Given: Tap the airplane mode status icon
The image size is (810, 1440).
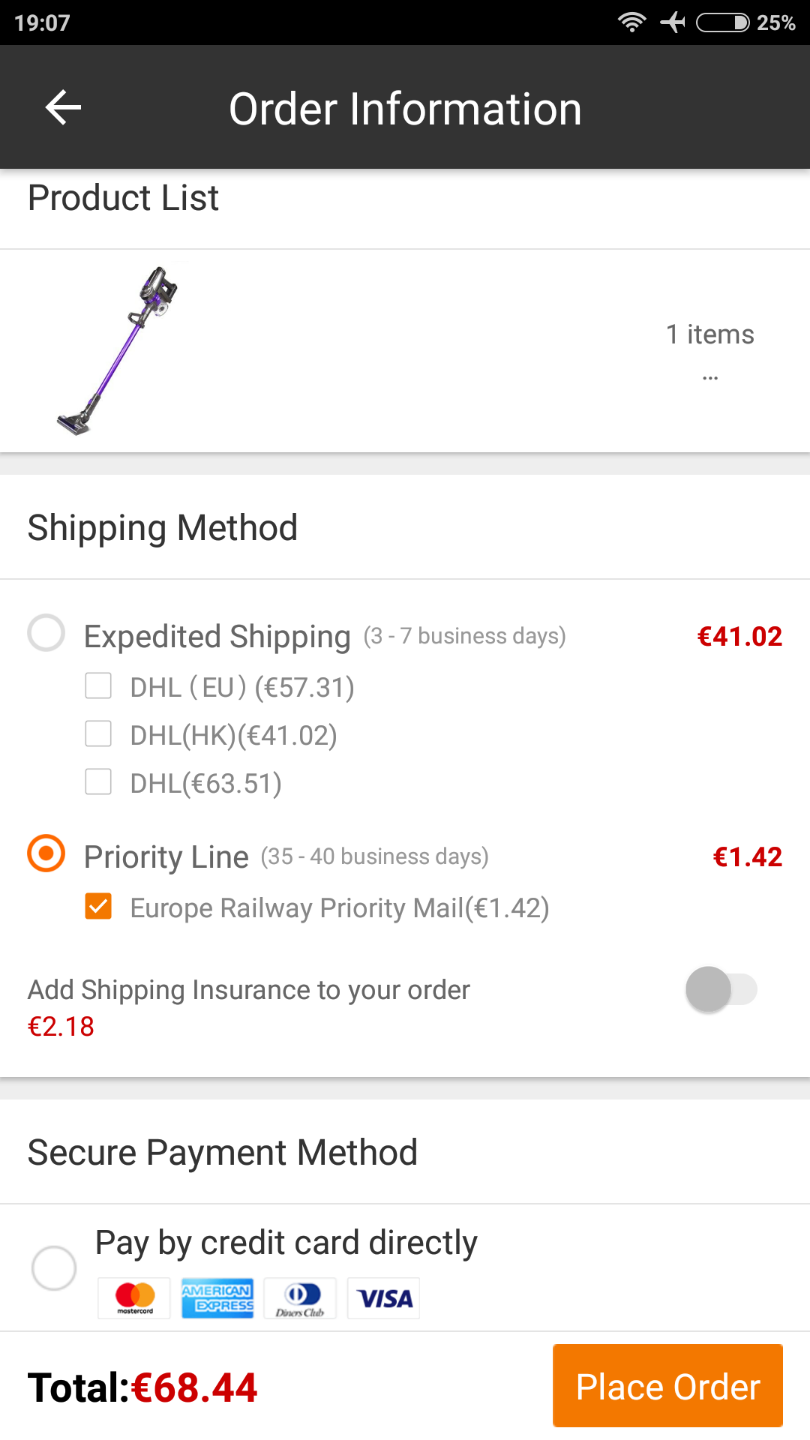Looking at the screenshot, I should click(x=673, y=22).
